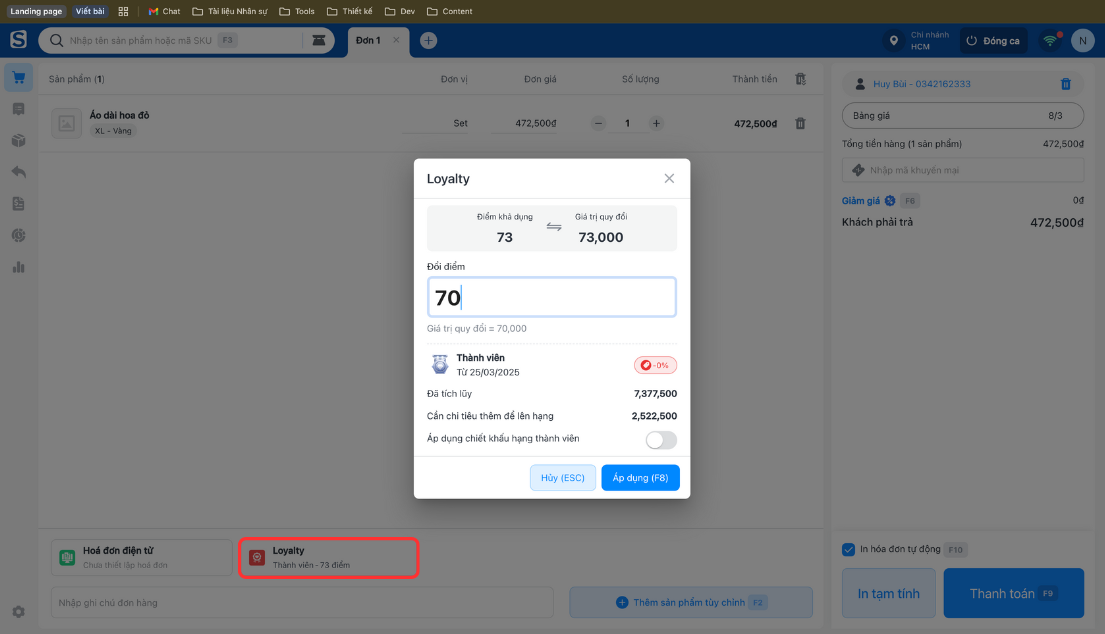
Task: Open the reports bar chart sidebar icon
Action: (x=18, y=267)
